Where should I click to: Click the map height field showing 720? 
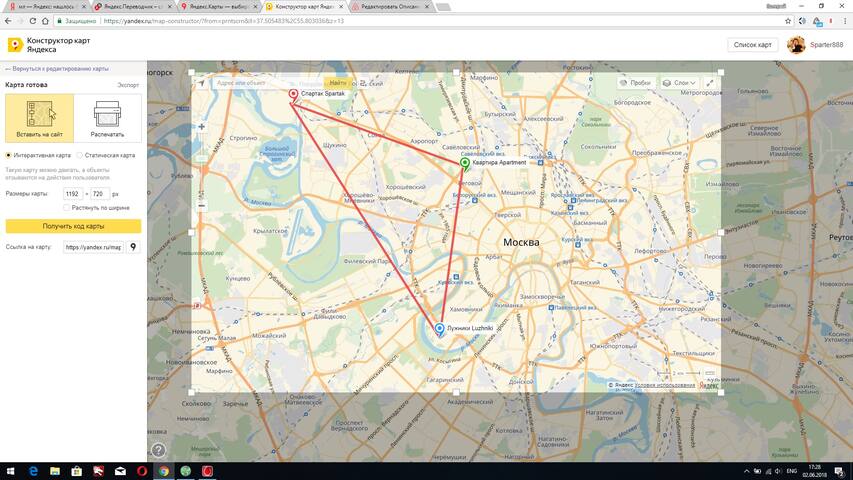click(100, 194)
